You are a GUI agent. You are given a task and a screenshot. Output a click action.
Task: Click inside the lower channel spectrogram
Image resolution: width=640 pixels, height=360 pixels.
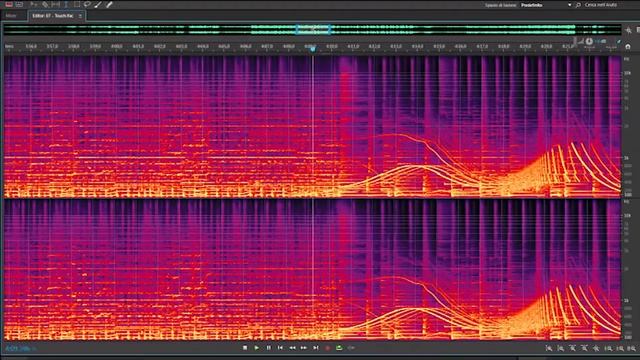[312, 269]
